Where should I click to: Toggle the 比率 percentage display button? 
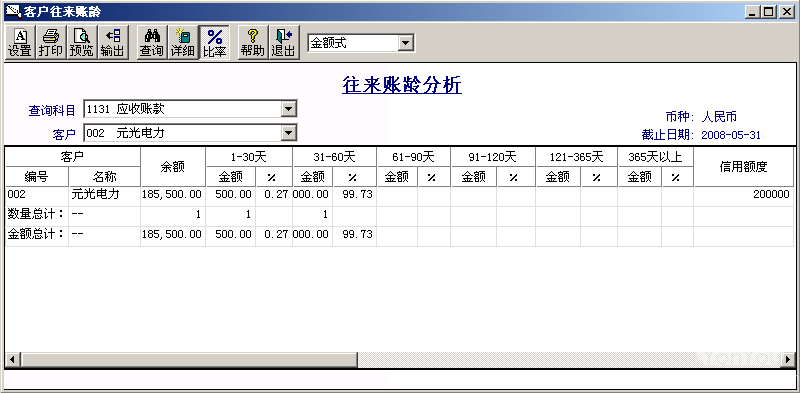214,43
